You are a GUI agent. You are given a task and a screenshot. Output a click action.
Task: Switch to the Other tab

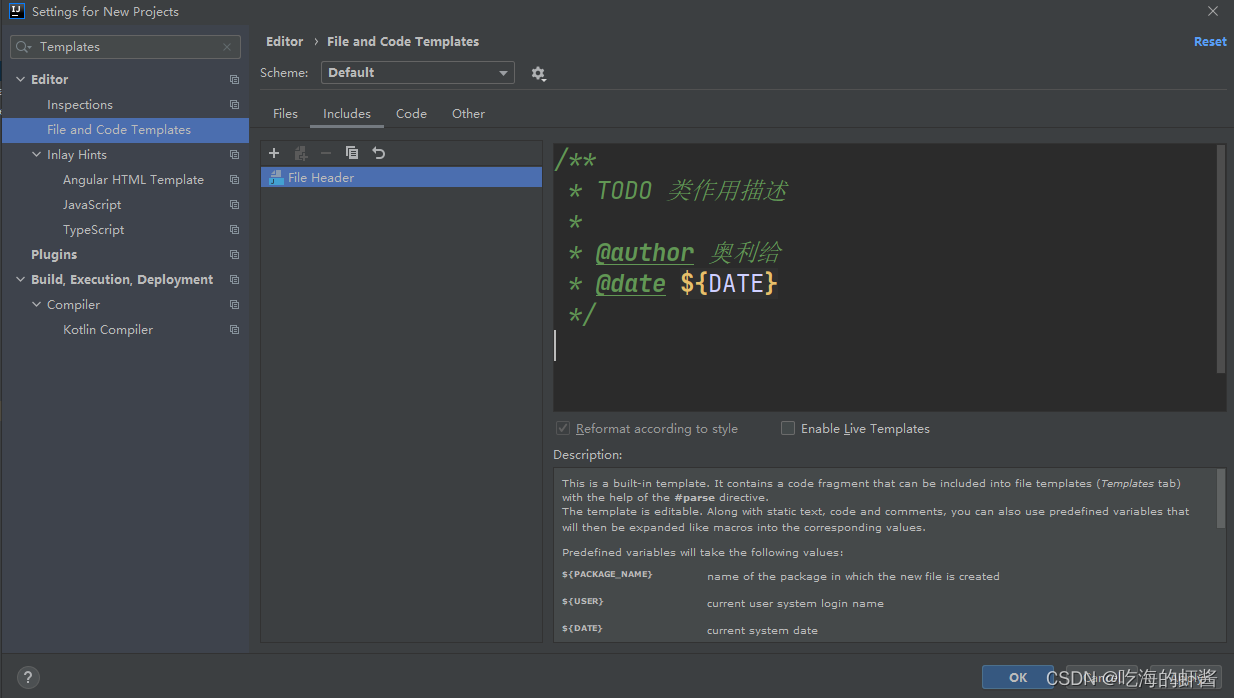468,114
